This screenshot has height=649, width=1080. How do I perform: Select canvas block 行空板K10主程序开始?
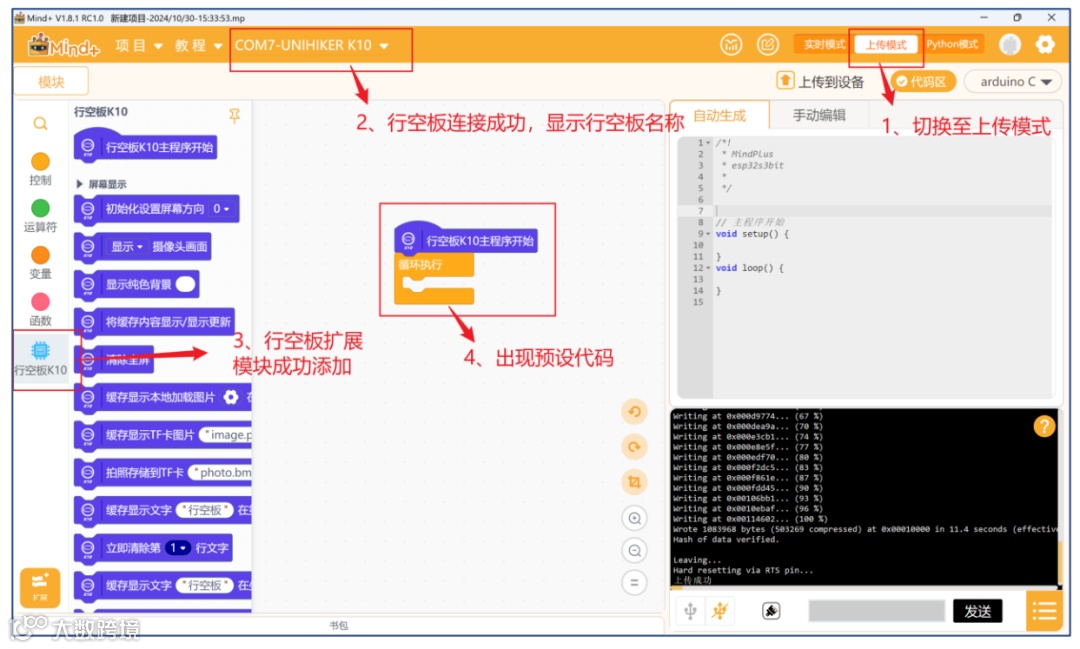click(466, 239)
